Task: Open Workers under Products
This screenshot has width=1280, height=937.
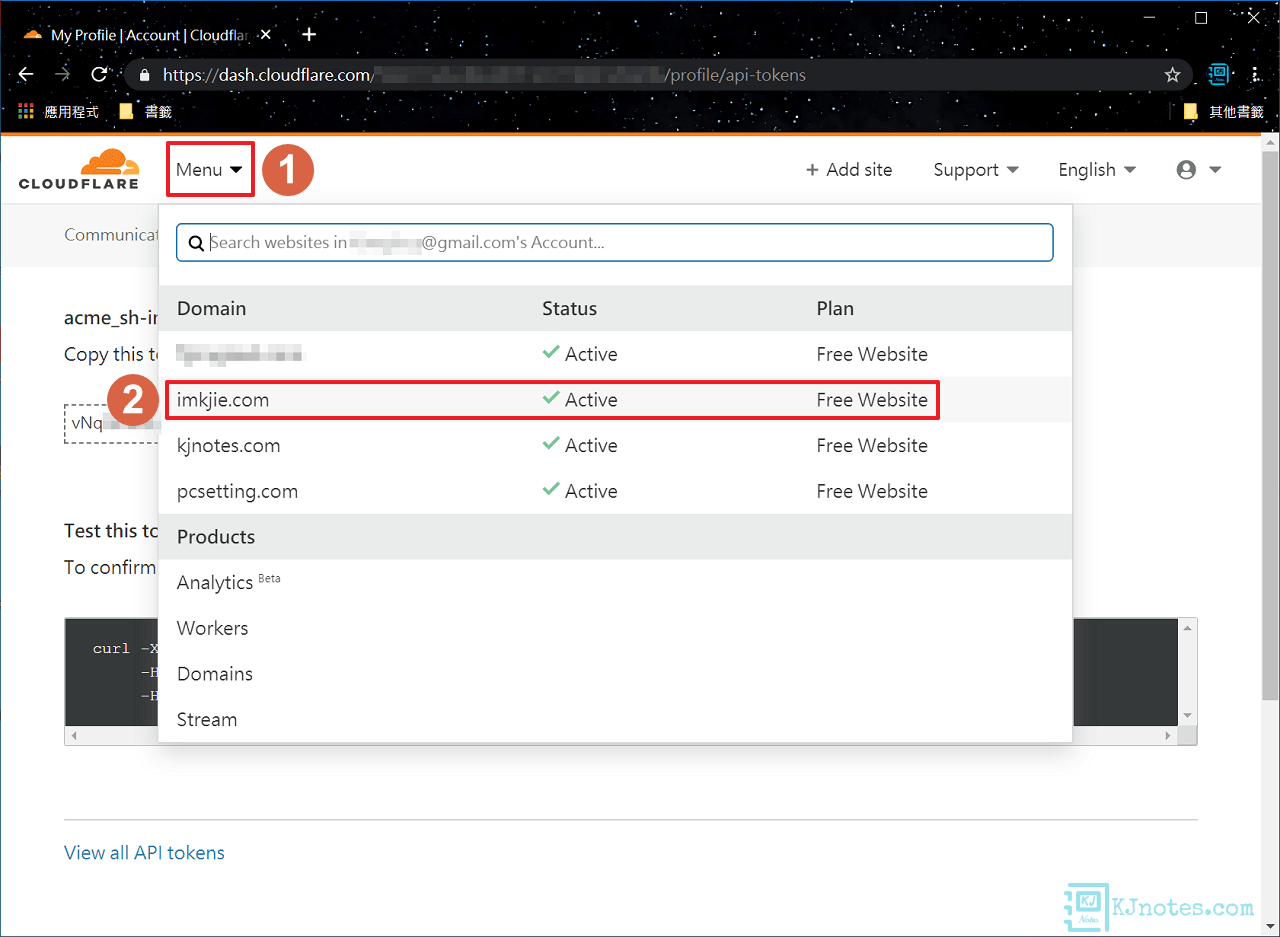Action: [x=212, y=628]
